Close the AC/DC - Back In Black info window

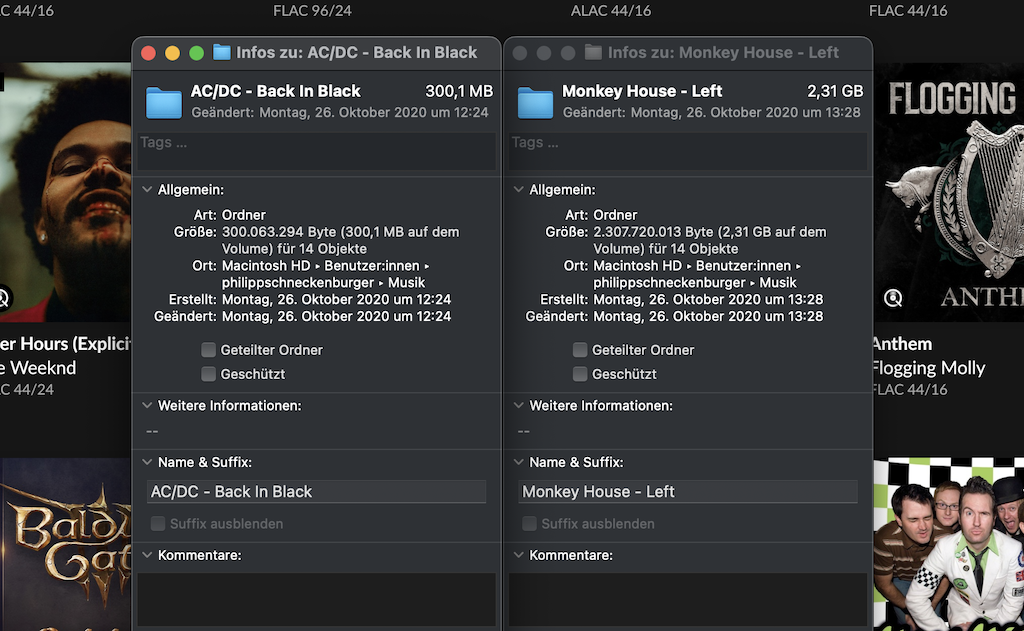tap(148, 53)
